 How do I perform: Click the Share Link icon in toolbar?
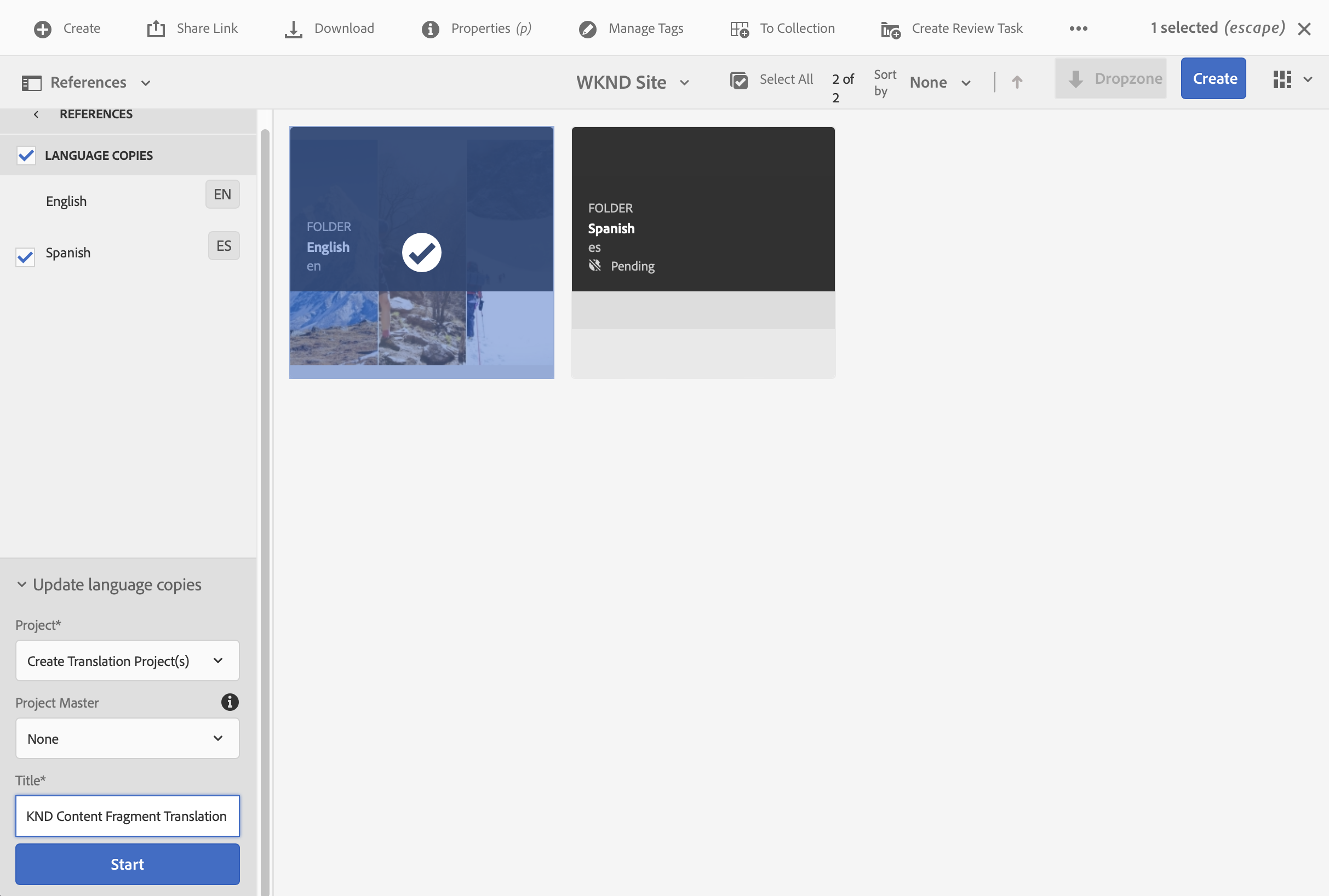156,28
